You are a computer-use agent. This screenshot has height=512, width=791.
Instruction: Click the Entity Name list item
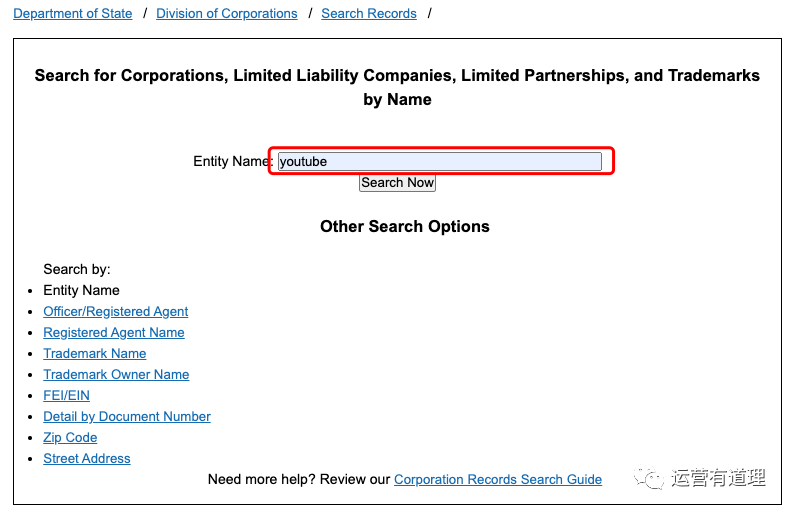pos(81,291)
